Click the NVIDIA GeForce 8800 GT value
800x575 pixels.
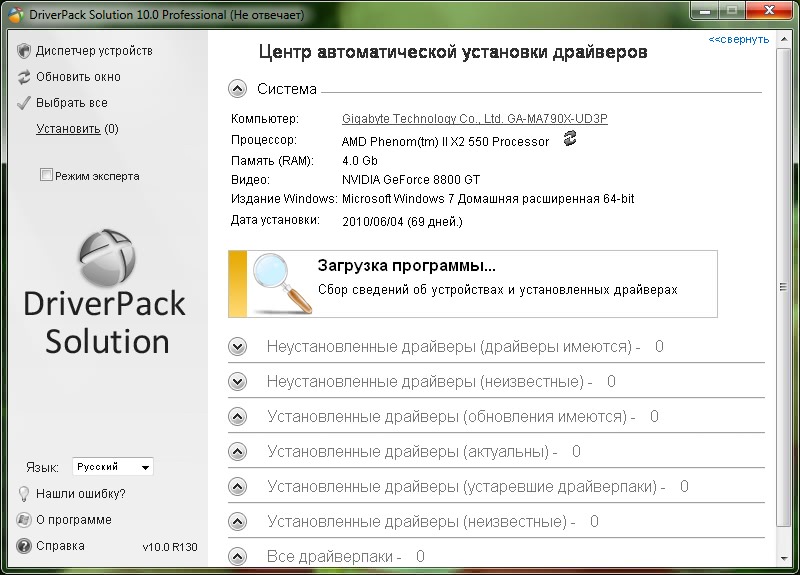[x=411, y=180]
